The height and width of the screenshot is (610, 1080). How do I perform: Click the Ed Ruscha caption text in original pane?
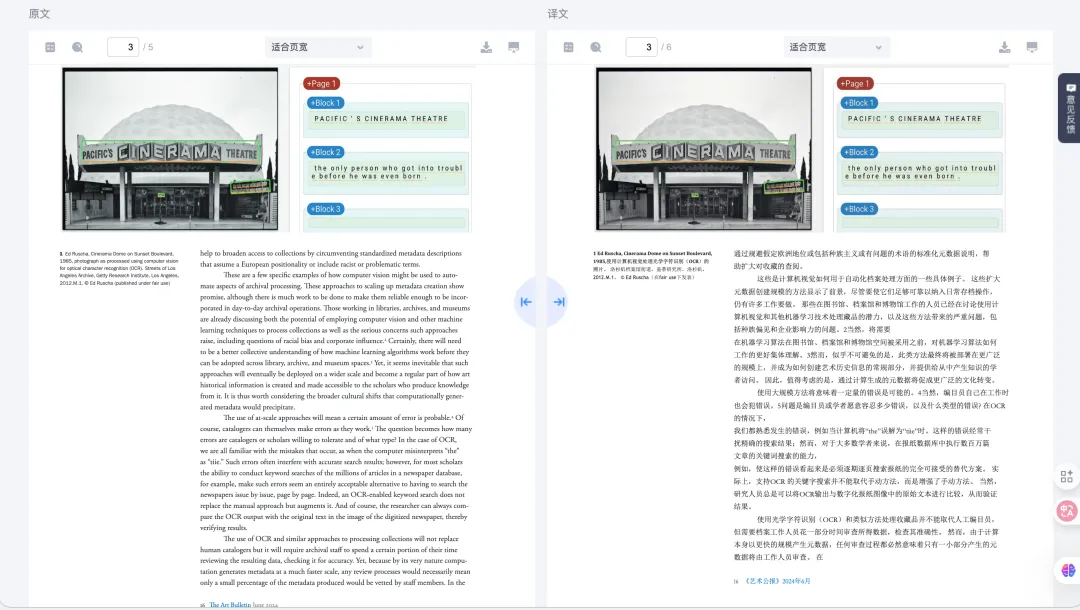click(x=119, y=269)
